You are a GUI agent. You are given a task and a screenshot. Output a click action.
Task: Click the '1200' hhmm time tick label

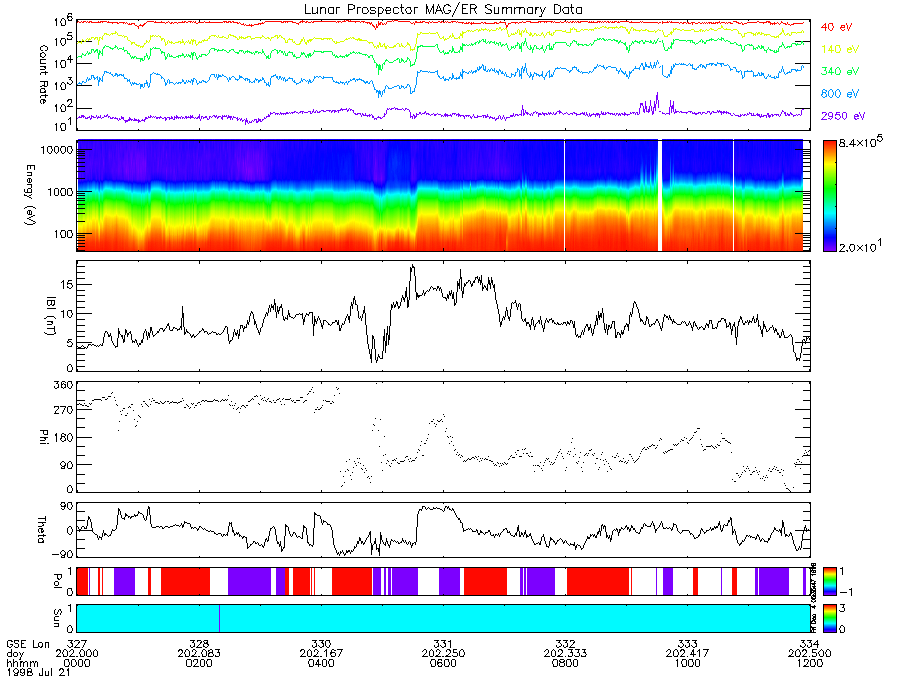[x=810, y=663]
